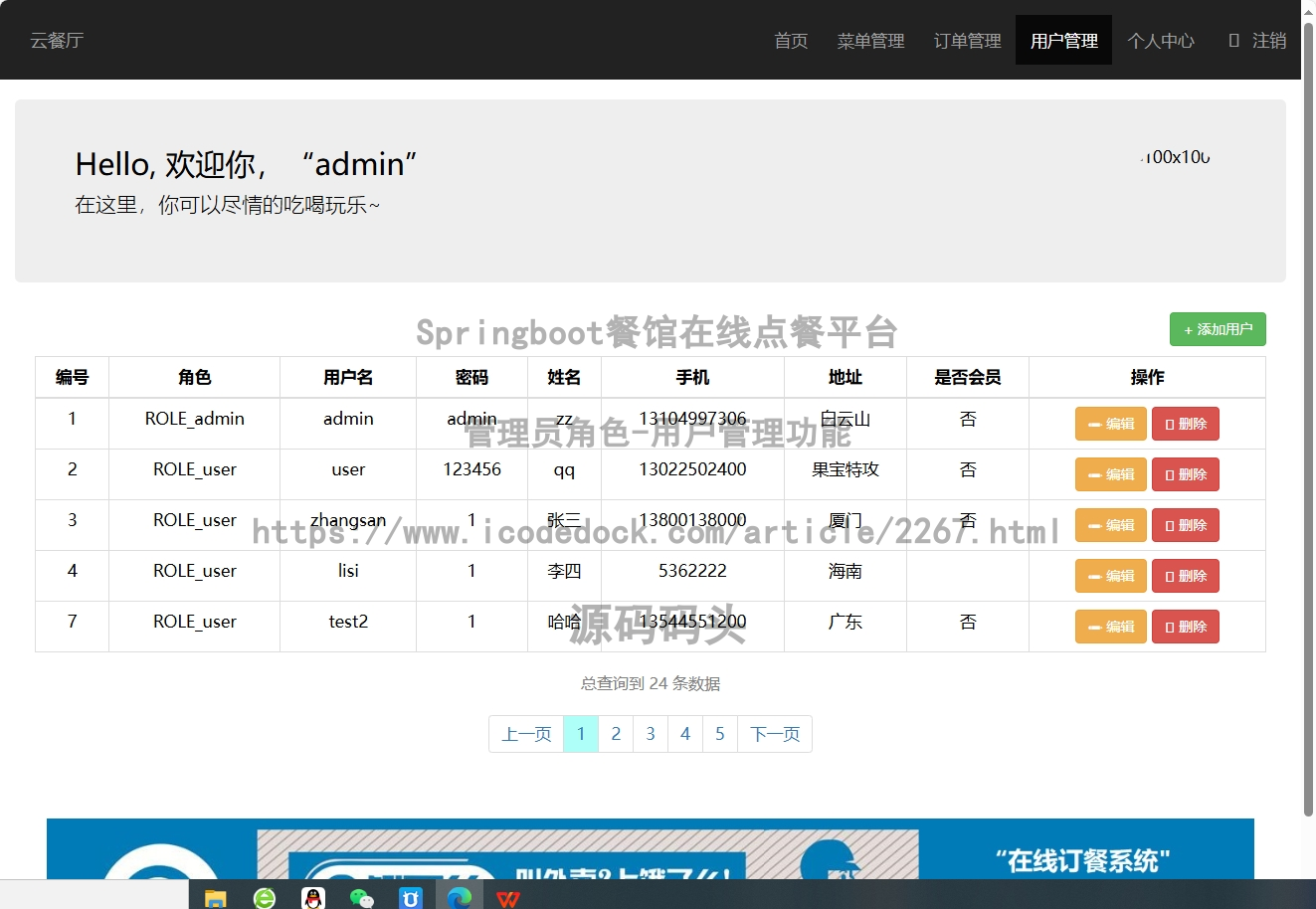Go to pagination page 3

(651, 734)
